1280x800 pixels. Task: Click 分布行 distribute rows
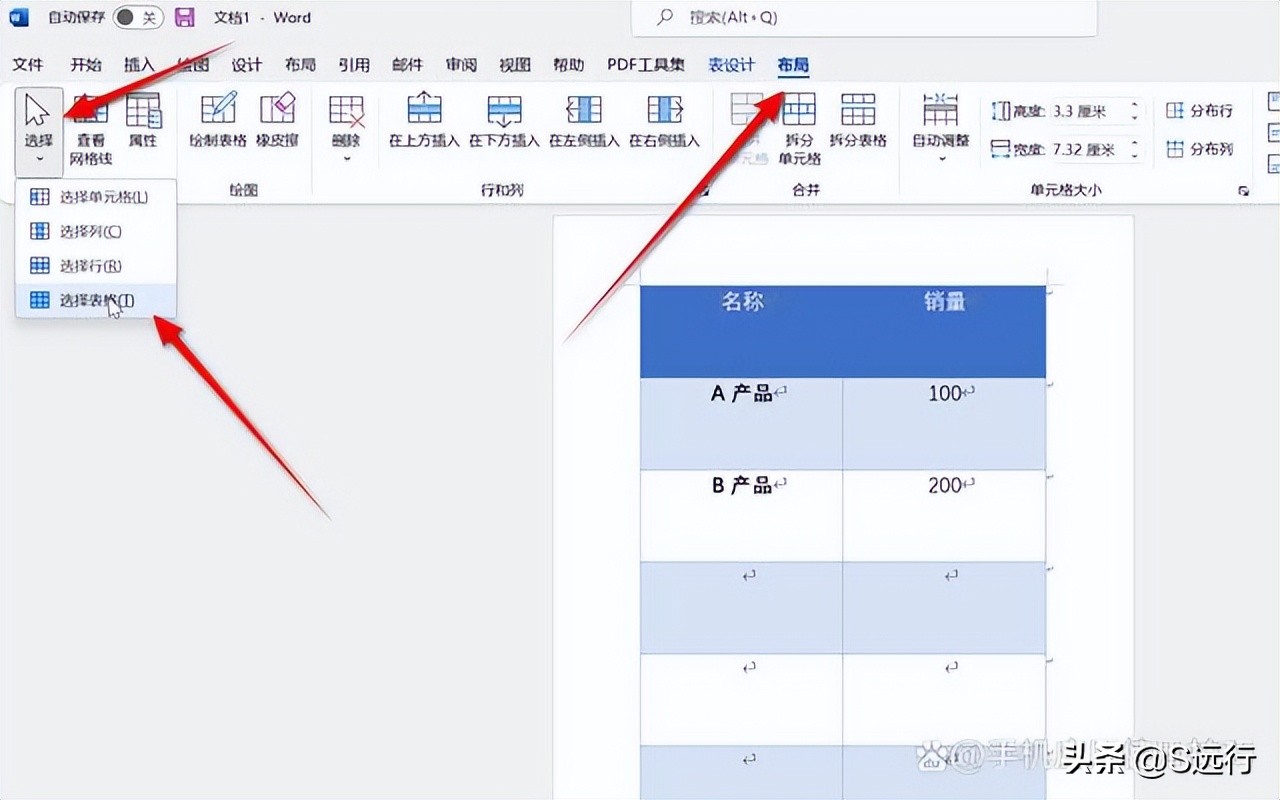[1199, 111]
